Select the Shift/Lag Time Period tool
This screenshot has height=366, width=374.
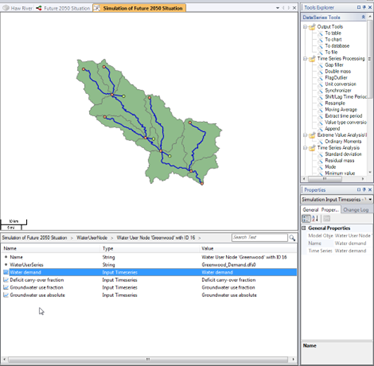pos(346,97)
